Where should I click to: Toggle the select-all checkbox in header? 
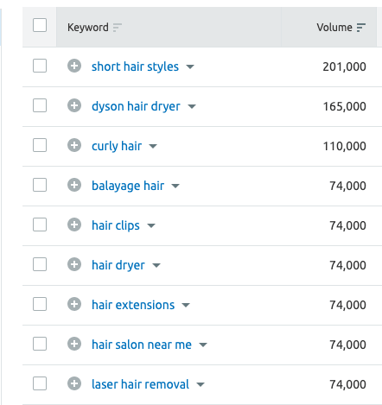coord(40,25)
